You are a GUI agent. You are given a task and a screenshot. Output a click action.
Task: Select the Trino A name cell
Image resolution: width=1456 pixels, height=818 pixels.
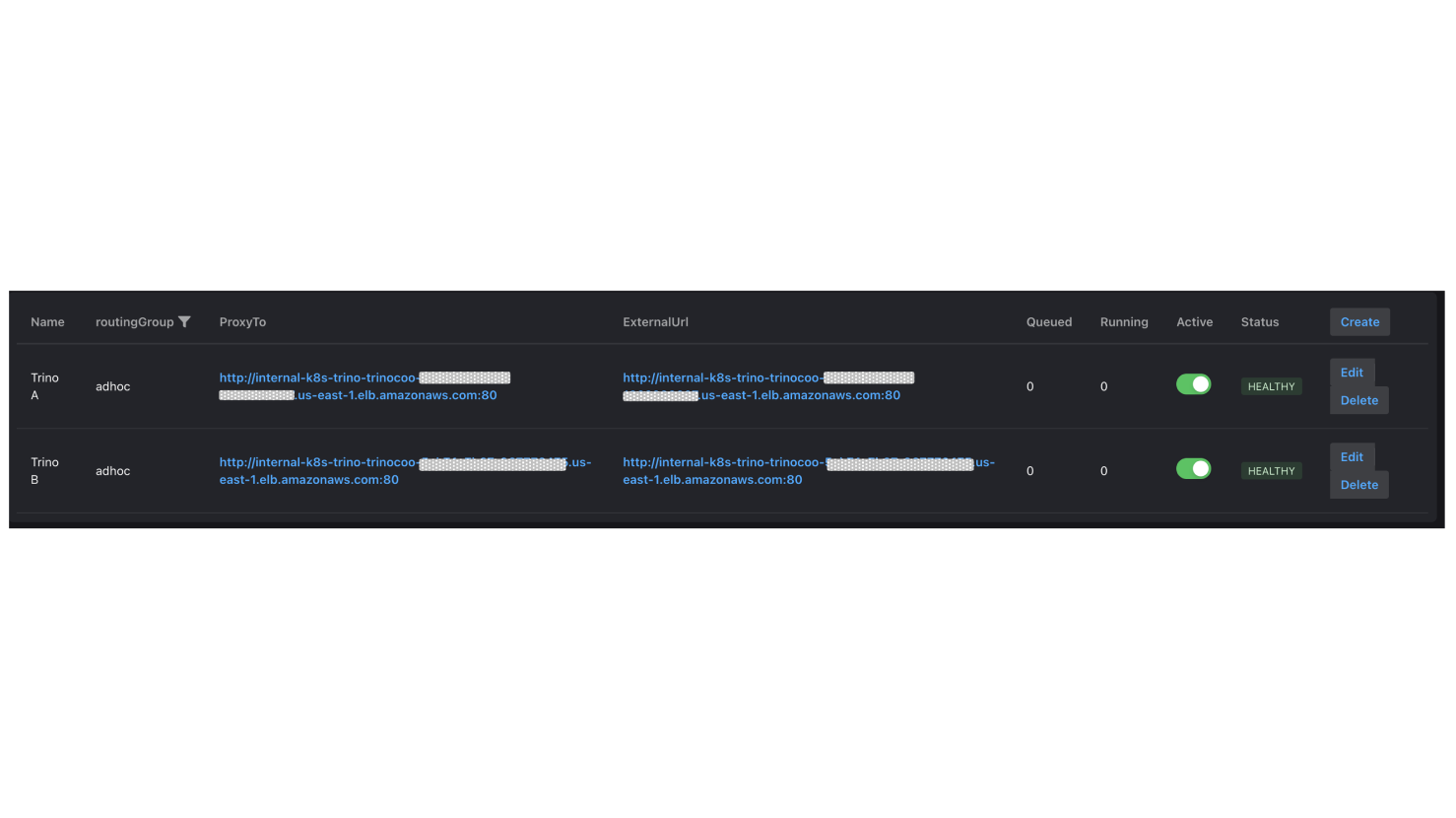(44, 386)
